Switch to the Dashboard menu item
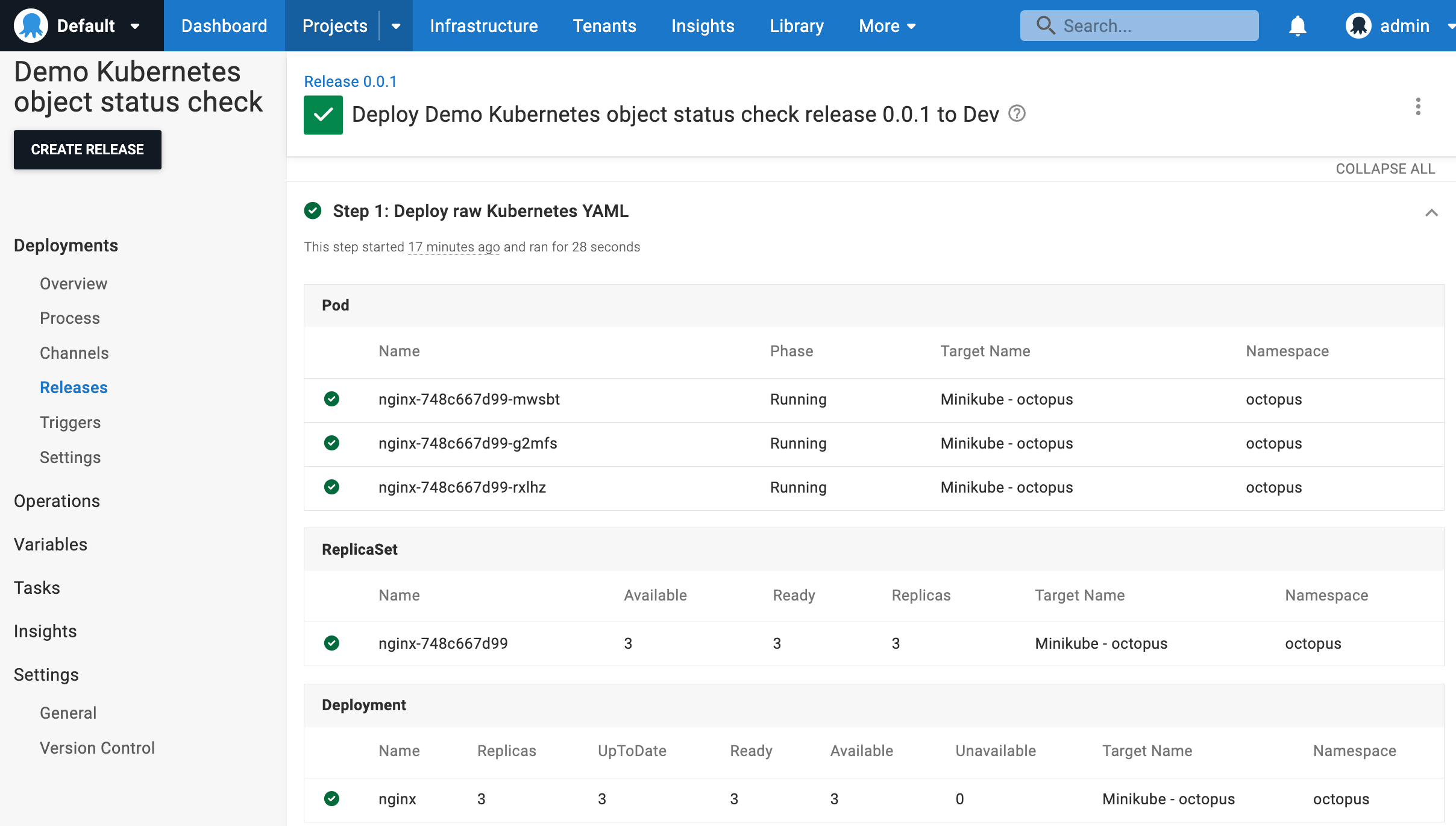 coord(224,25)
